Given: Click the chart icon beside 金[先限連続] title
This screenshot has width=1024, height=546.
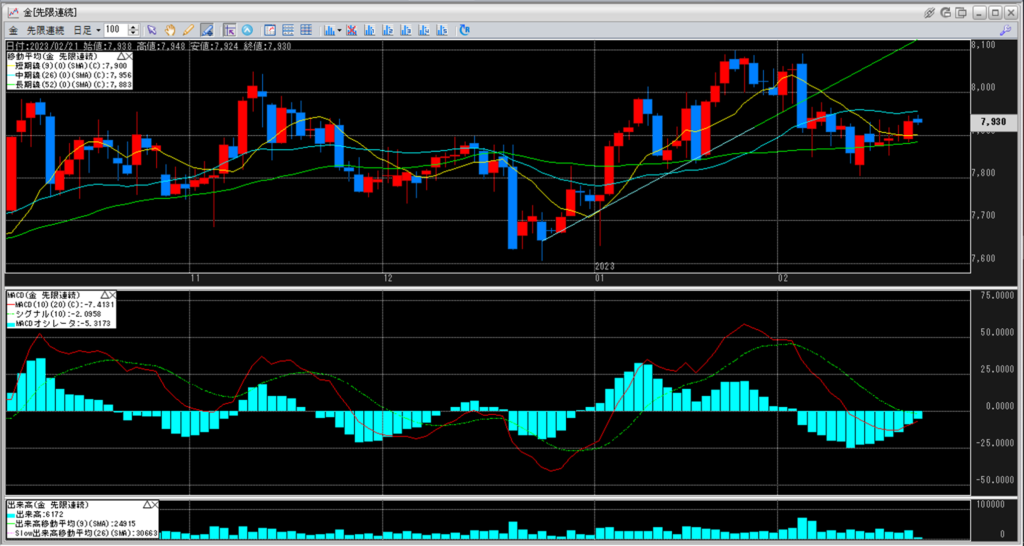Looking at the screenshot, I should coord(13,12).
